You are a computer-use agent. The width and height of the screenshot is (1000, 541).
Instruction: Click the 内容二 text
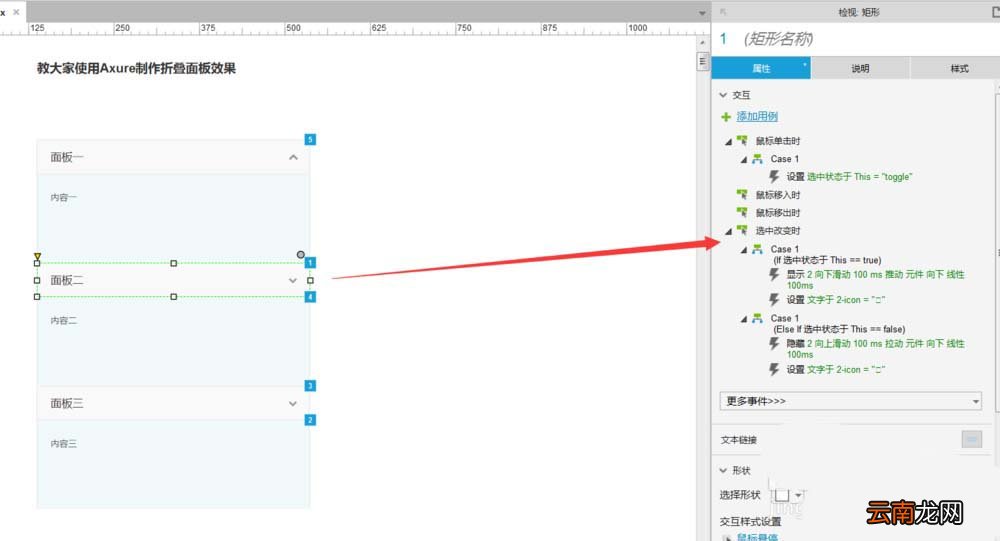[63, 321]
